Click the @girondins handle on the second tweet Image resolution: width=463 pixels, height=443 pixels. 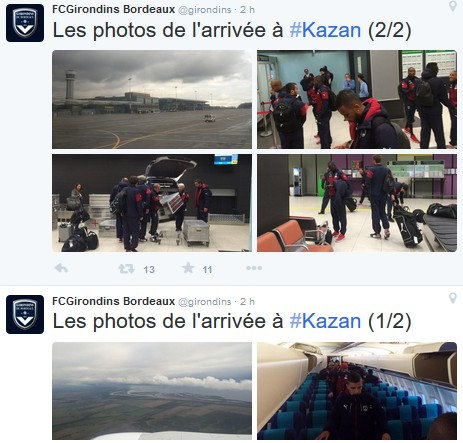(205, 302)
